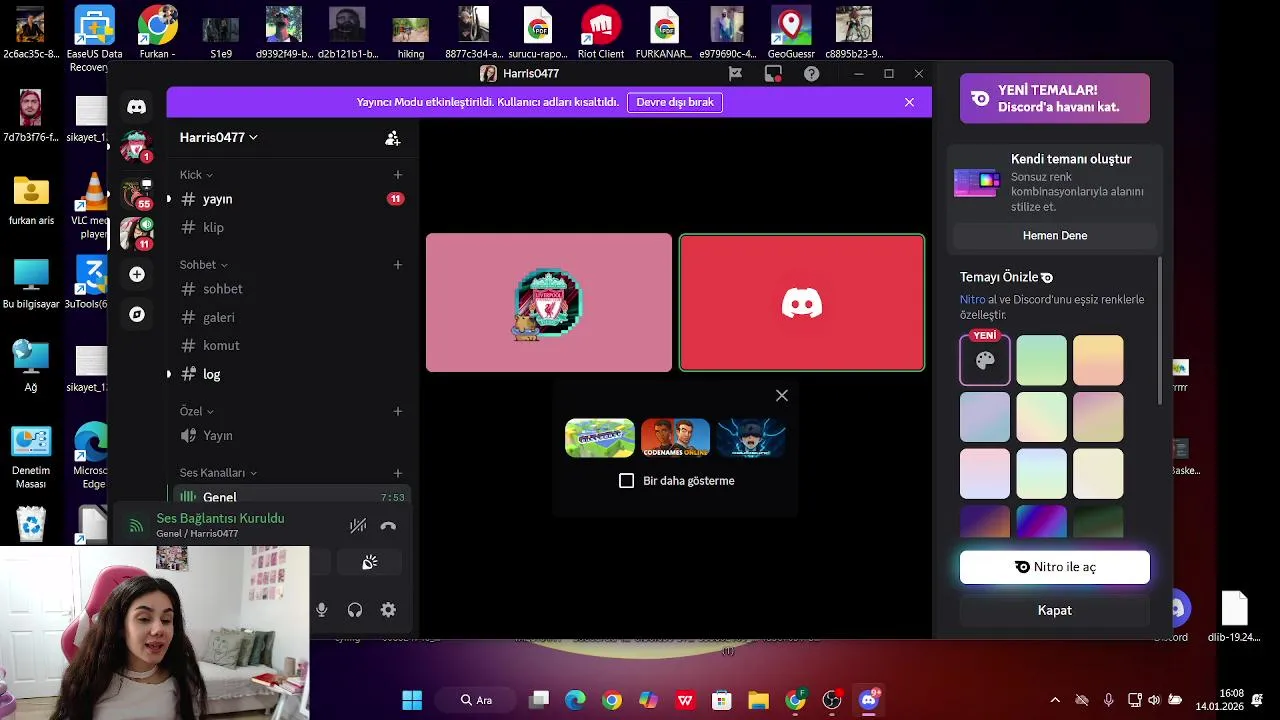
Task: Select lavender blue swatch in second row
Action: point(985,417)
